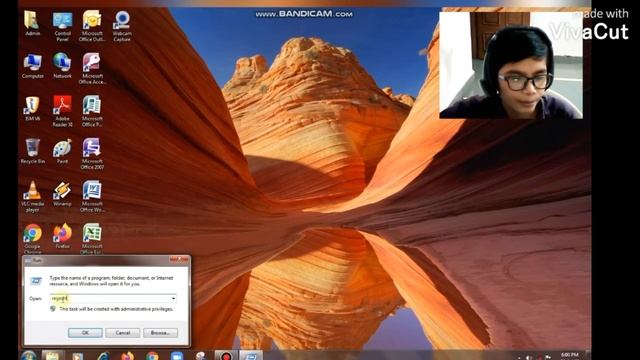
Task: Open Internet Explorer from the taskbar
Action: pyautogui.click(x=102, y=356)
